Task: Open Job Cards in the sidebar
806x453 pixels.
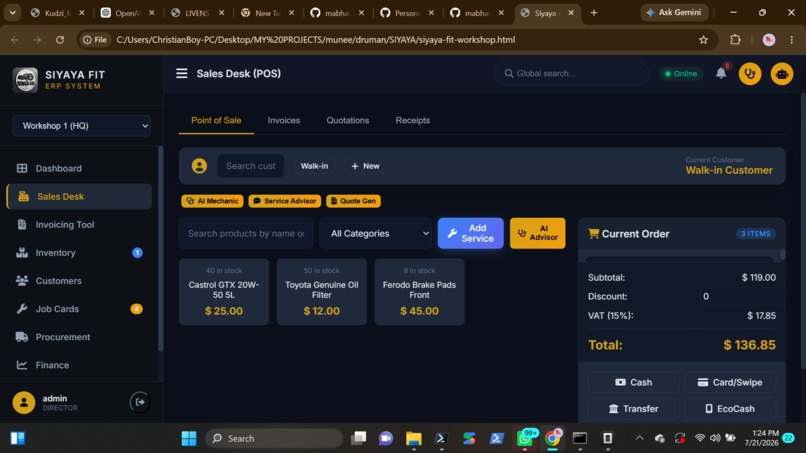Action: [x=80, y=309]
